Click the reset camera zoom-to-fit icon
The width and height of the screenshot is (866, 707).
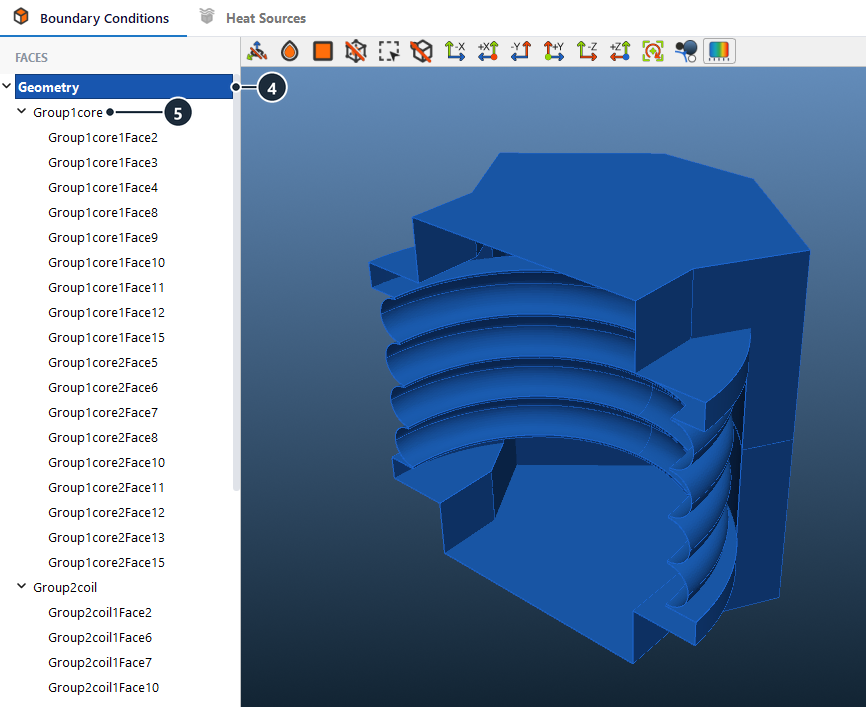[653, 51]
